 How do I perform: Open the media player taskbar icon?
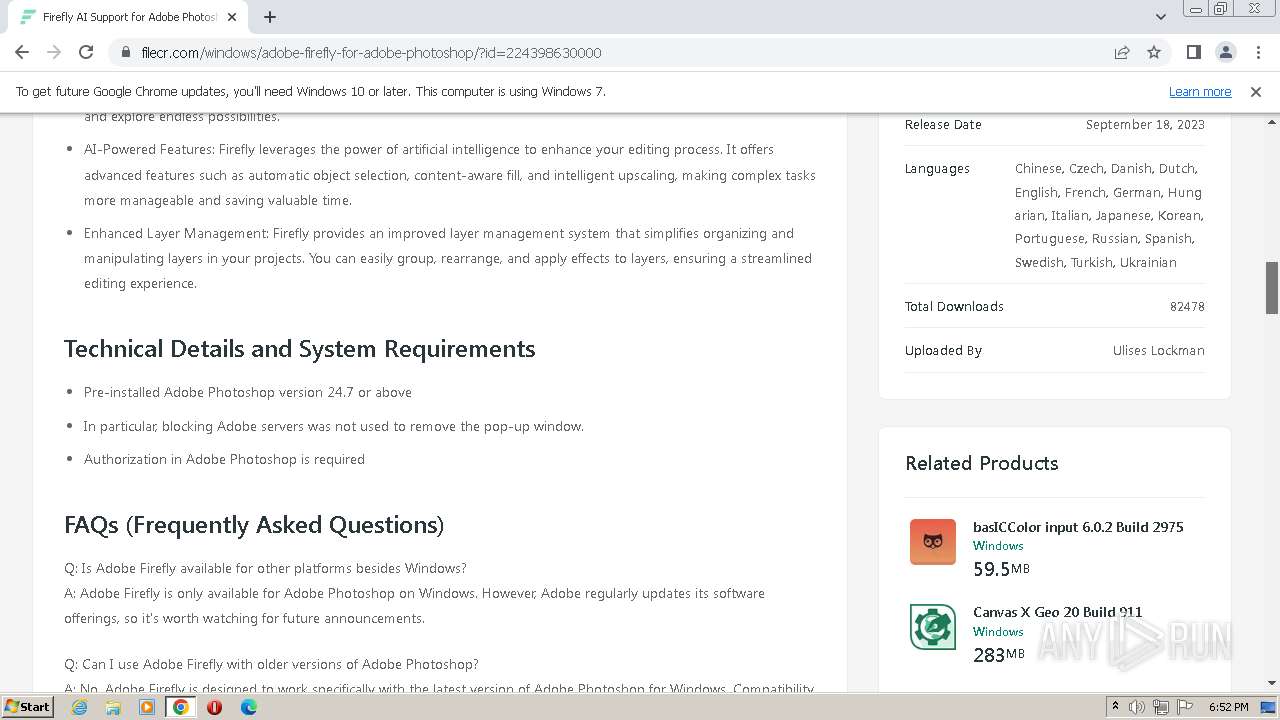click(x=147, y=707)
